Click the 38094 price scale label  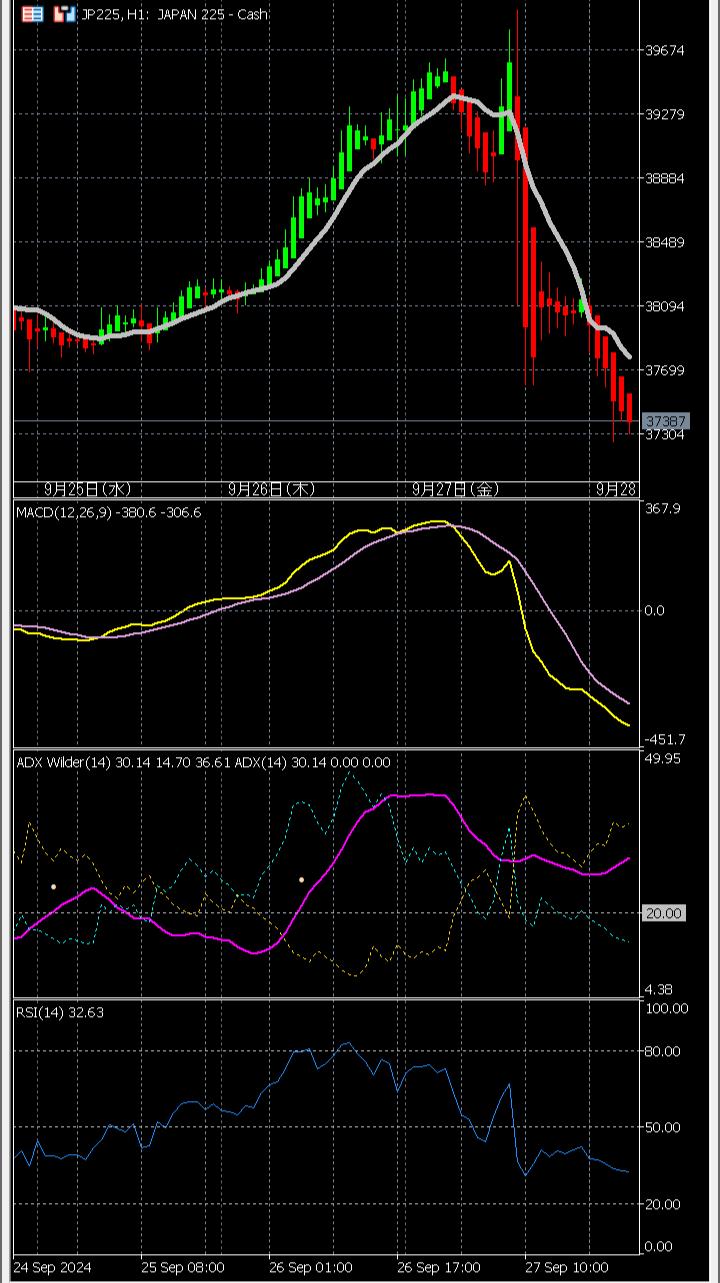(x=665, y=306)
